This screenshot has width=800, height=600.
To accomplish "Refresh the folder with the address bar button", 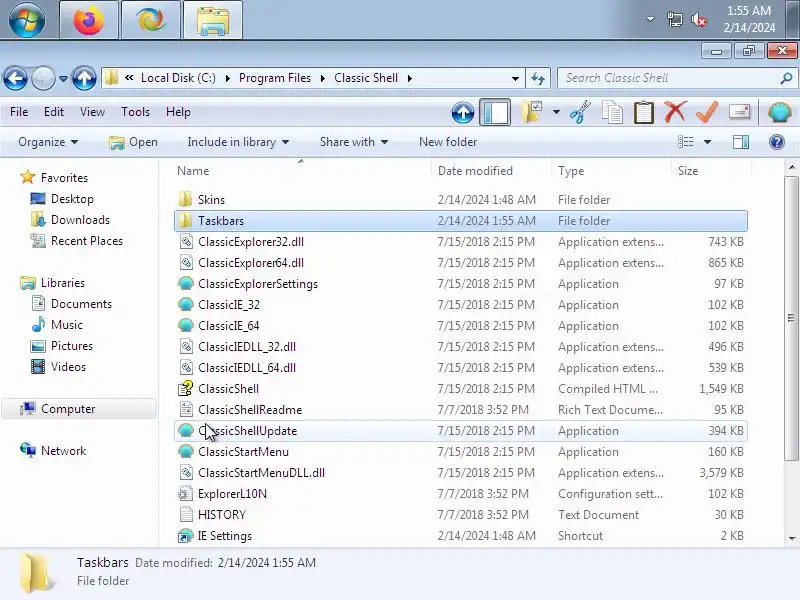I will 538,79.
